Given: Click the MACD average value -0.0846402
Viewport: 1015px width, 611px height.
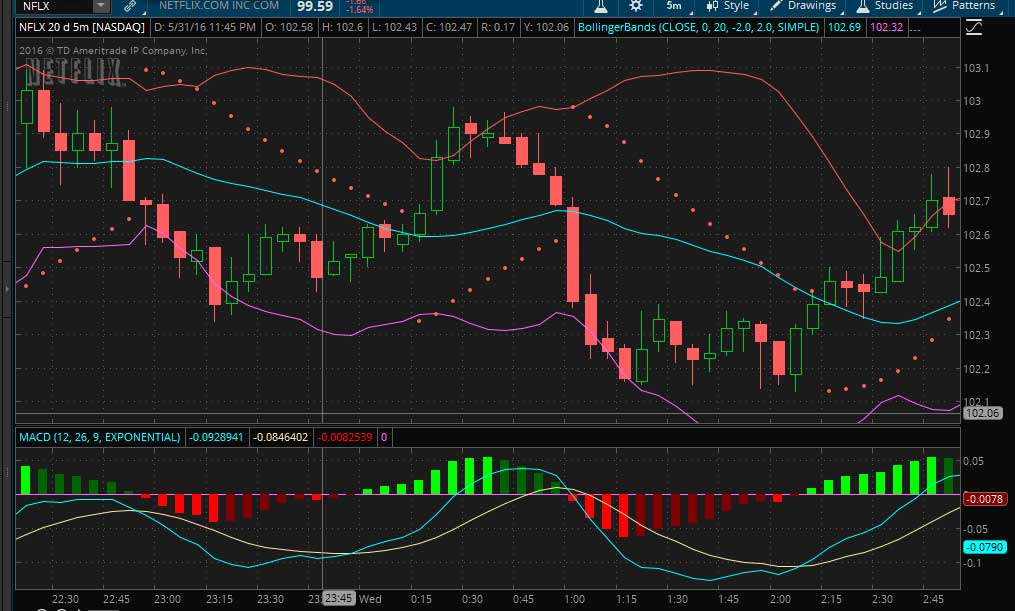Looking at the screenshot, I should [x=280, y=437].
